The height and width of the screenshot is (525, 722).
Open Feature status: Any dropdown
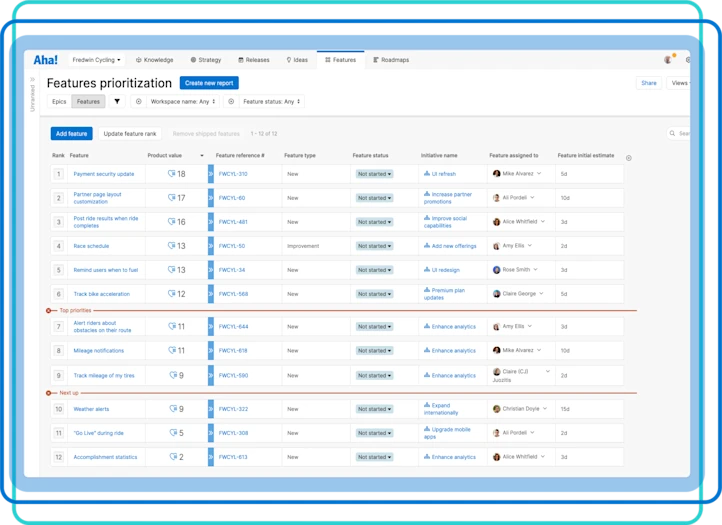[272, 101]
